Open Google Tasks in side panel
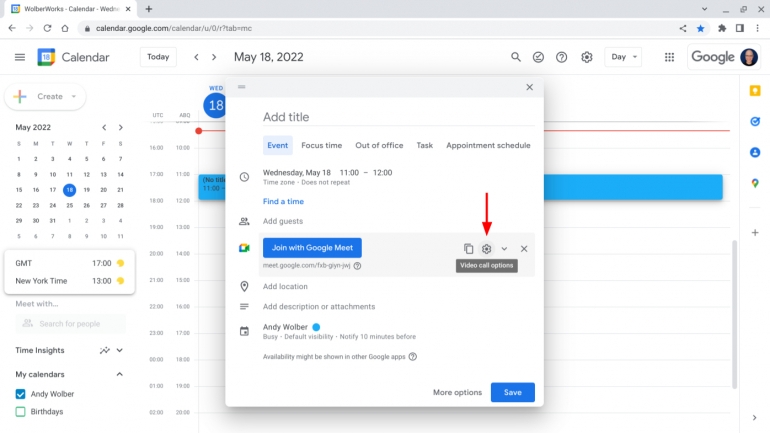Screen dimensions: 770x433 [754, 122]
